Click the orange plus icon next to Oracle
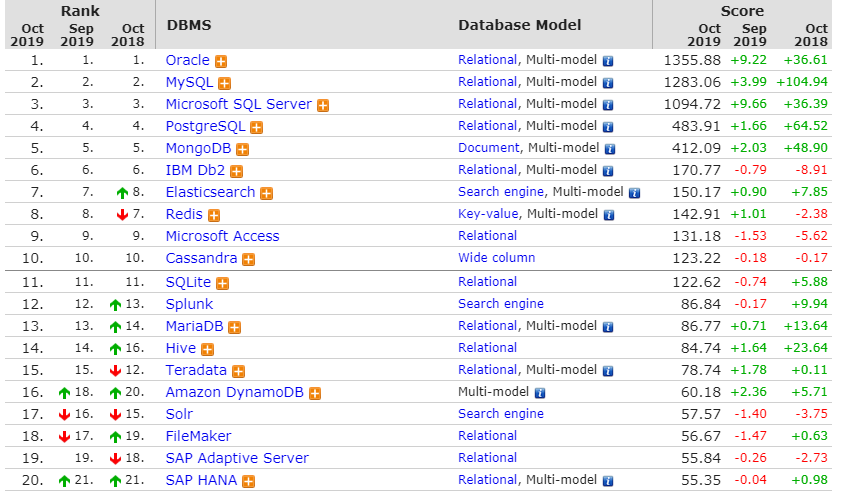844x492 pixels. 221,61
